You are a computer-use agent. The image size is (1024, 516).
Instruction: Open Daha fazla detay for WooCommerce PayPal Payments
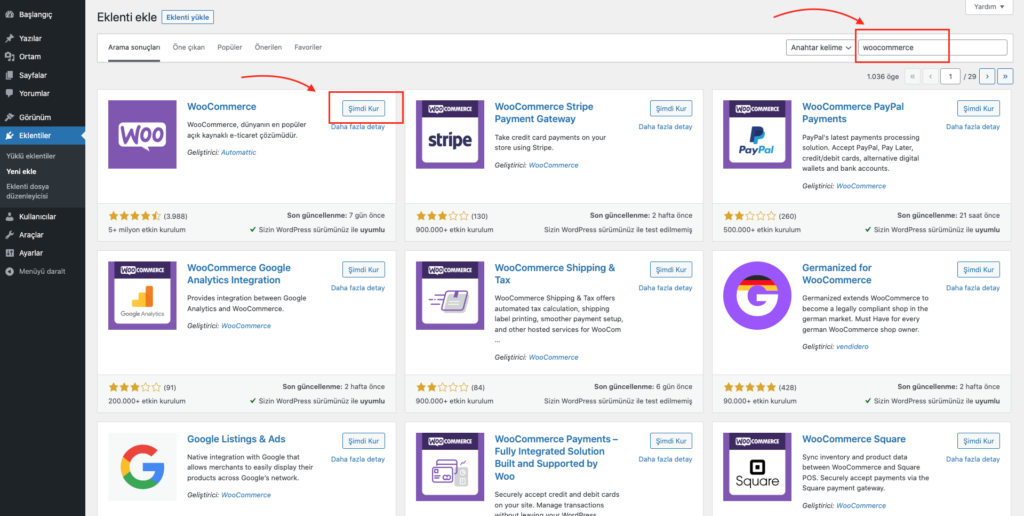(972, 127)
